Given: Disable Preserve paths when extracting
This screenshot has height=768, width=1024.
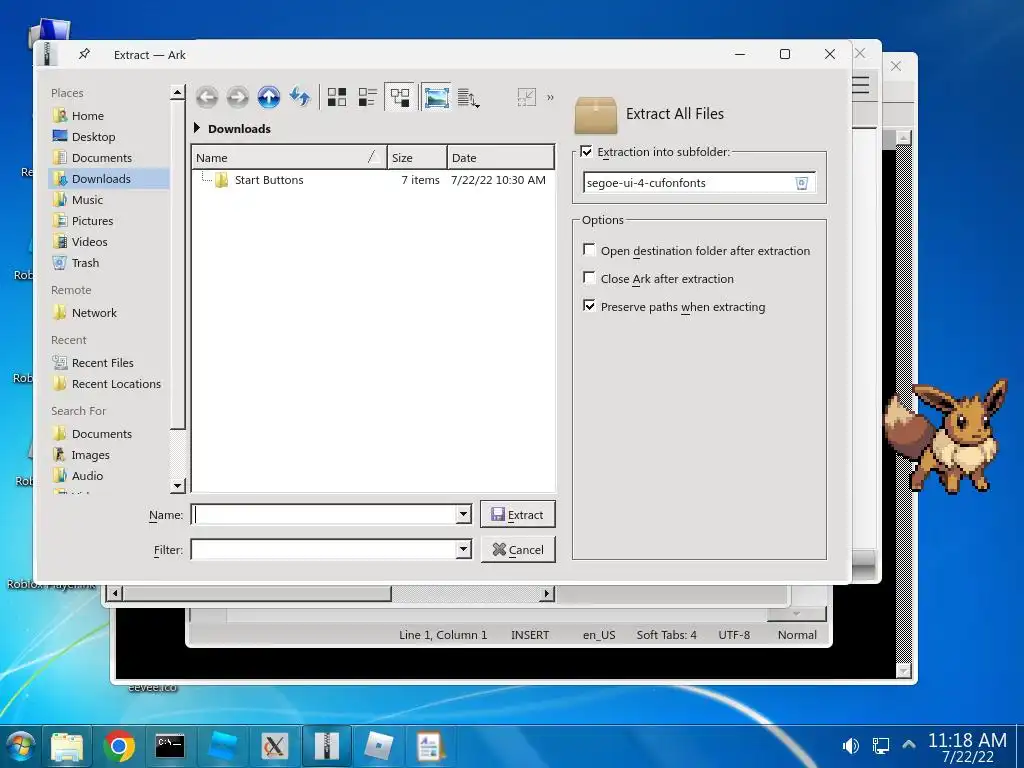Looking at the screenshot, I should pyautogui.click(x=589, y=306).
